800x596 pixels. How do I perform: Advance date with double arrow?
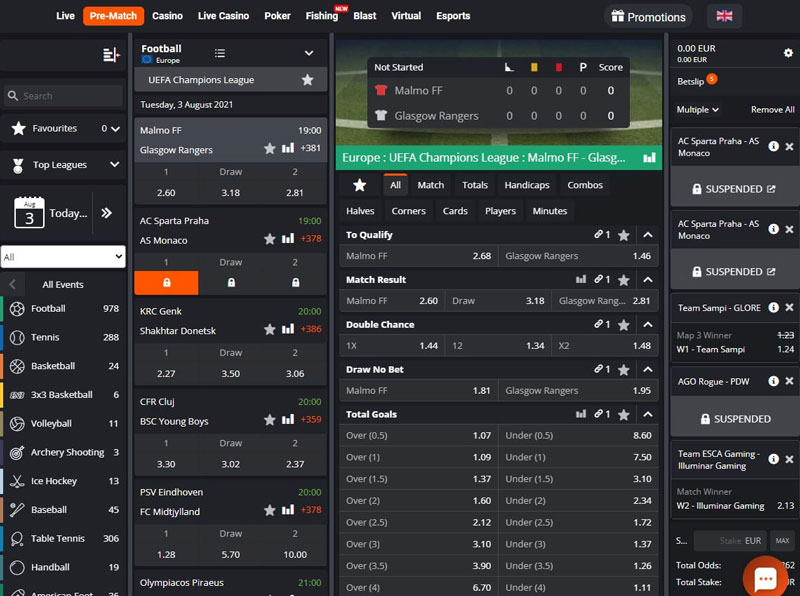pos(106,213)
